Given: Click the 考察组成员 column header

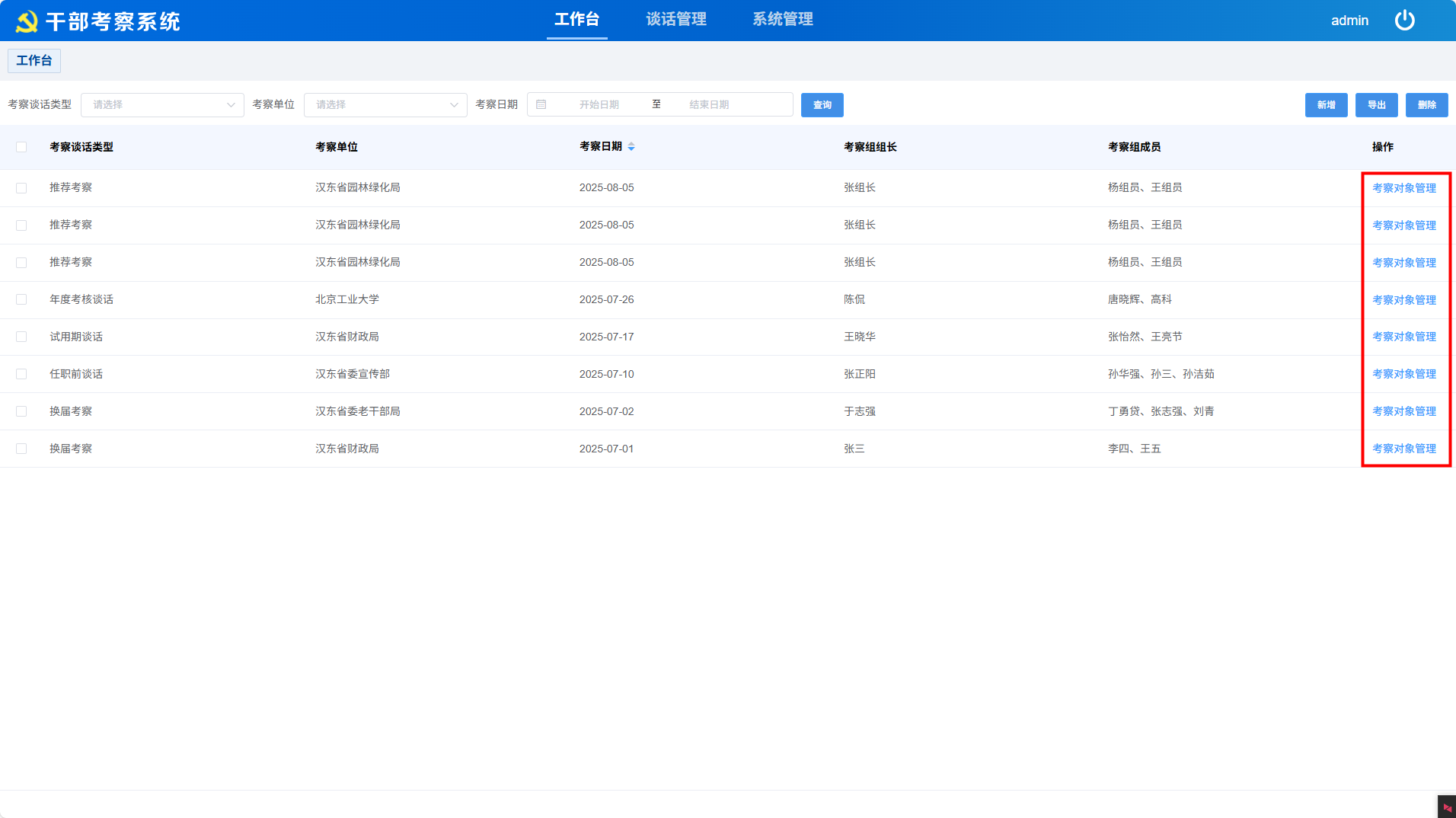Looking at the screenshot, I should [1134, 147].
